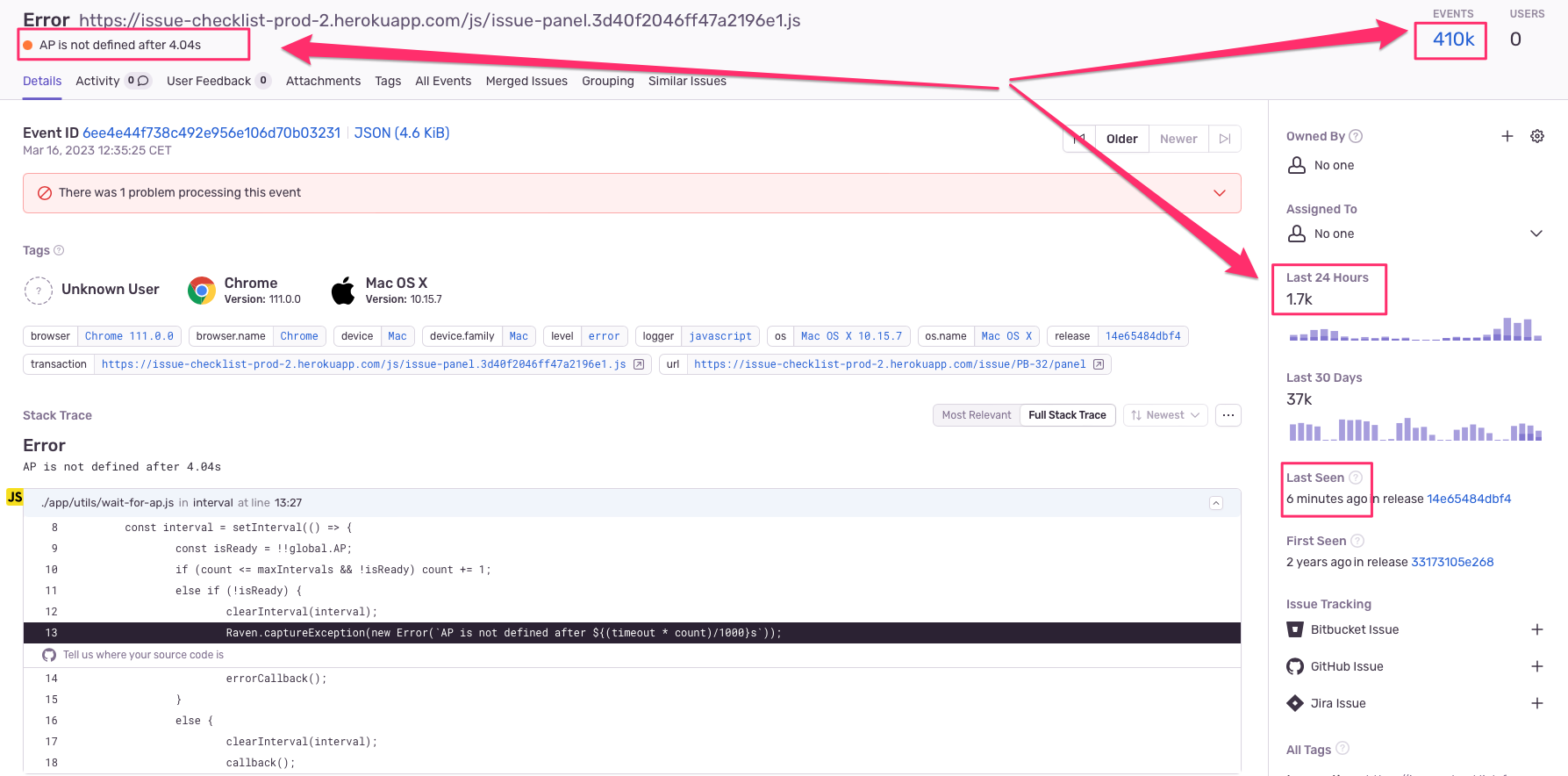
Task: Open the Owned By settings gear
Action: (x=1536, y=136)
